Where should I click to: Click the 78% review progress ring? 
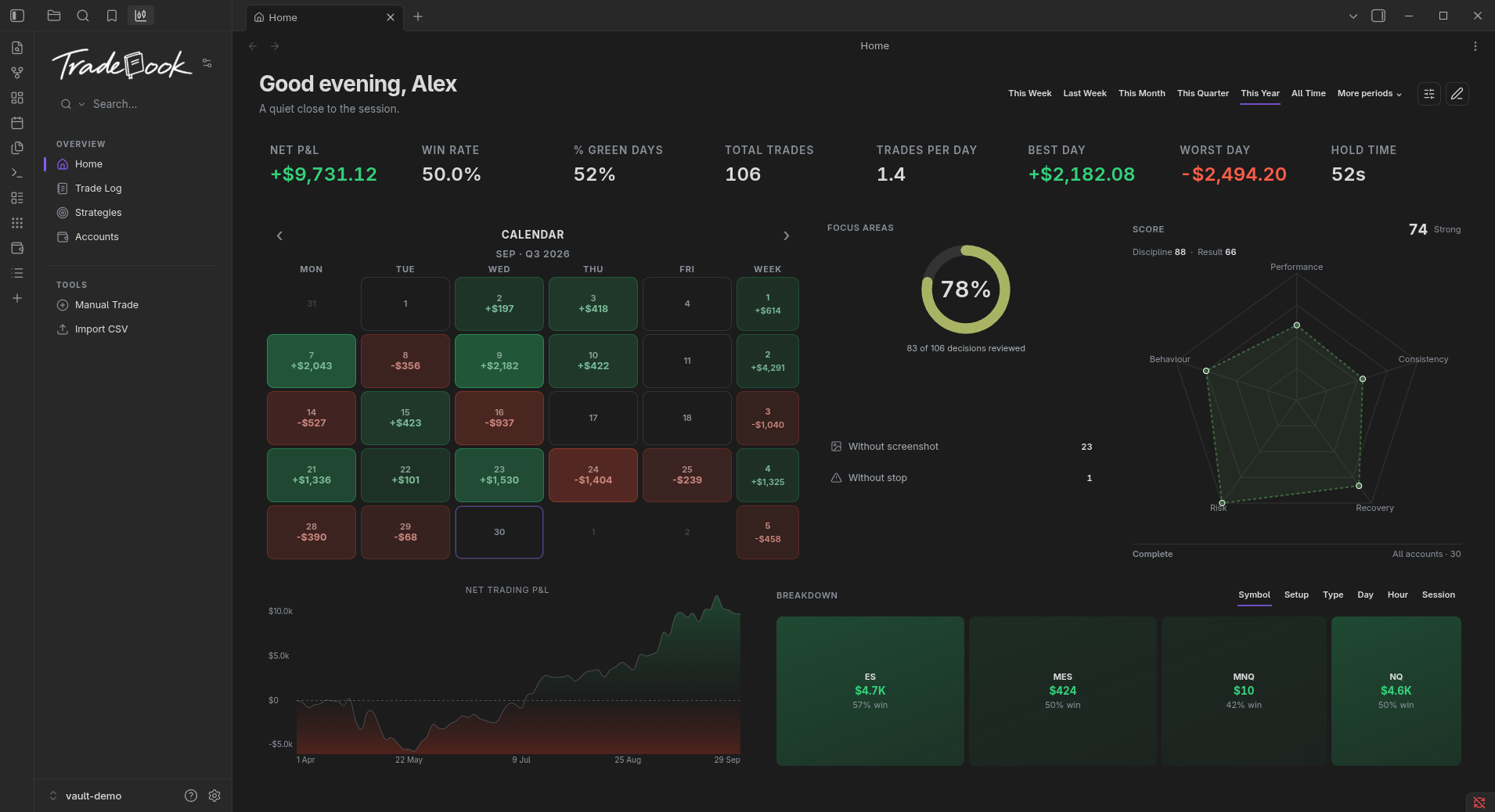point(965,289)
